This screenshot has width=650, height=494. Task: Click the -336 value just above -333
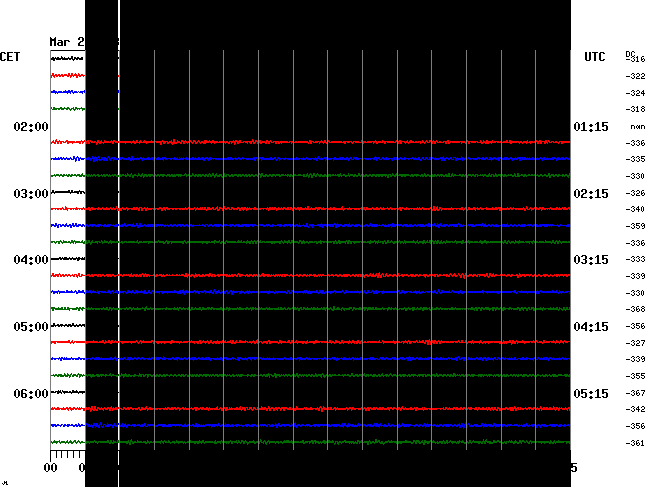click(x=635, y=243)
